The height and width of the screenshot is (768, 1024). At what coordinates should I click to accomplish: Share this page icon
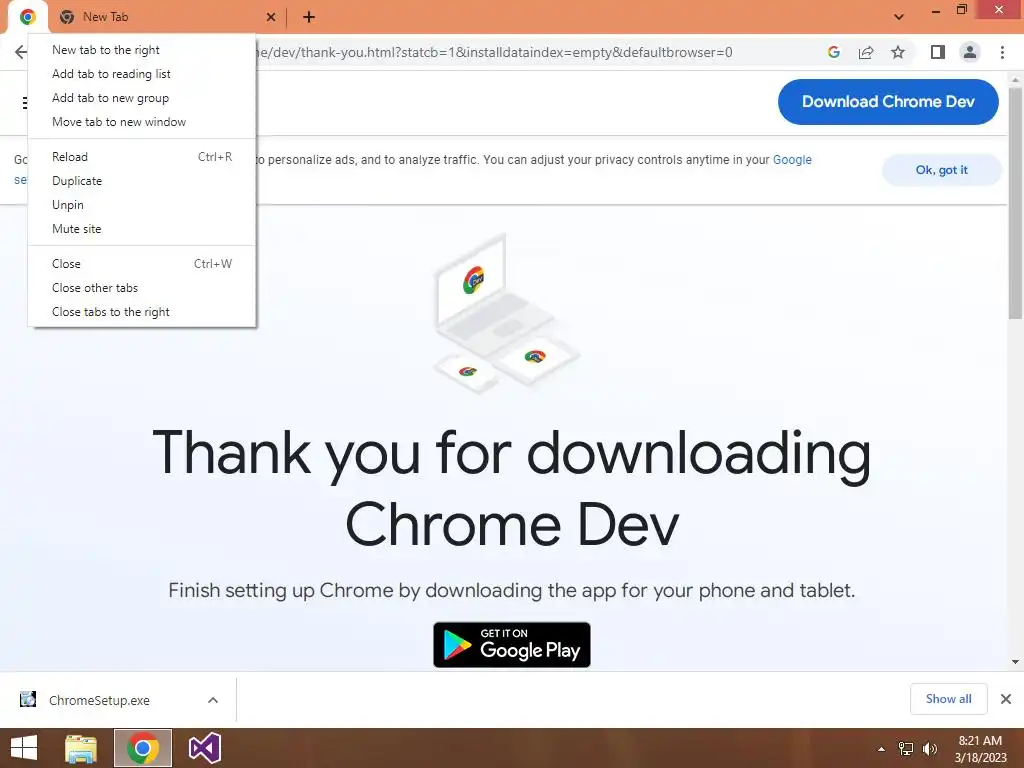click(x=866, y=52)
